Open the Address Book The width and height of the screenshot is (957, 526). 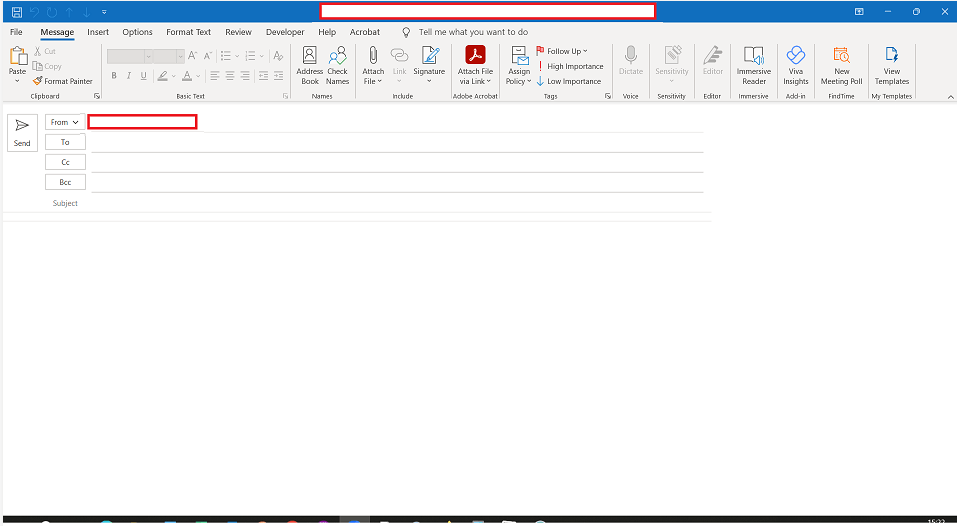[309, 66]
